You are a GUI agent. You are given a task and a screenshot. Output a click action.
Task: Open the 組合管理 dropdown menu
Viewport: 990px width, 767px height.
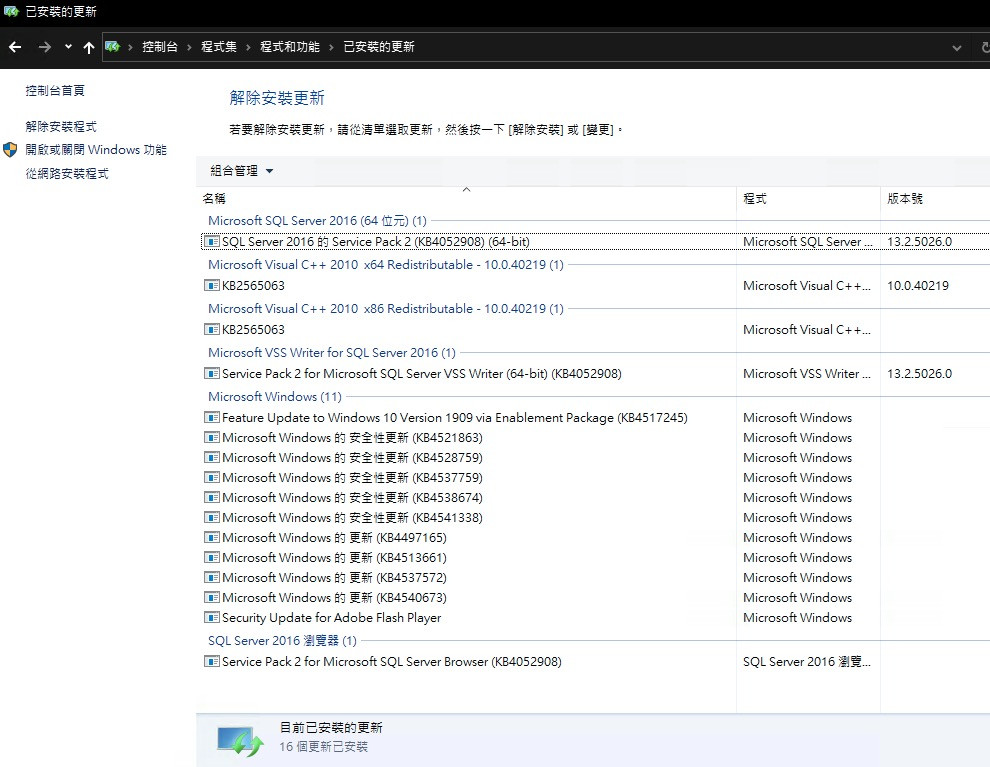click(x=242, y=170)
